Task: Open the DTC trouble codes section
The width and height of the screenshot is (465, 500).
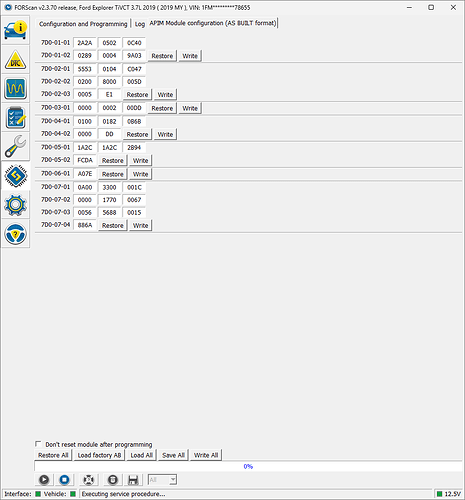Action: coord(15,59)
